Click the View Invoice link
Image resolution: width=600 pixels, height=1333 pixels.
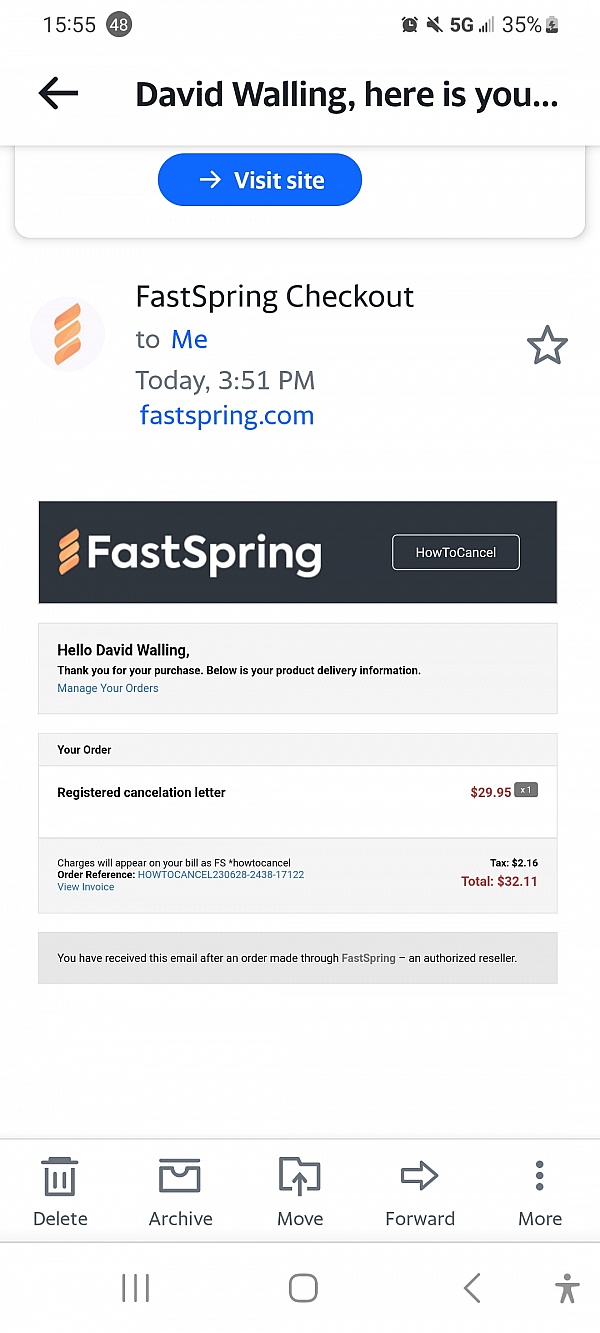pos(86,887)
